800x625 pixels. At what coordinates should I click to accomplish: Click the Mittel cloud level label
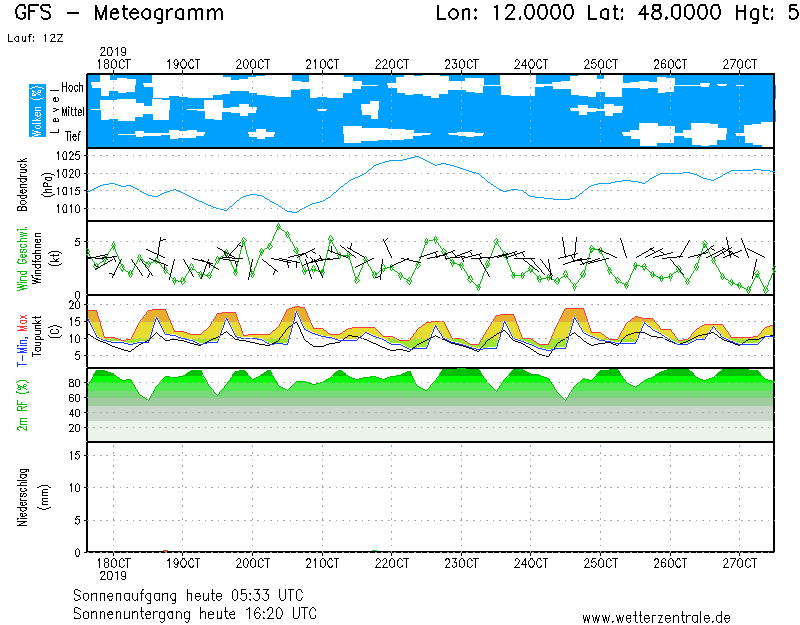[x=72, y=112]
